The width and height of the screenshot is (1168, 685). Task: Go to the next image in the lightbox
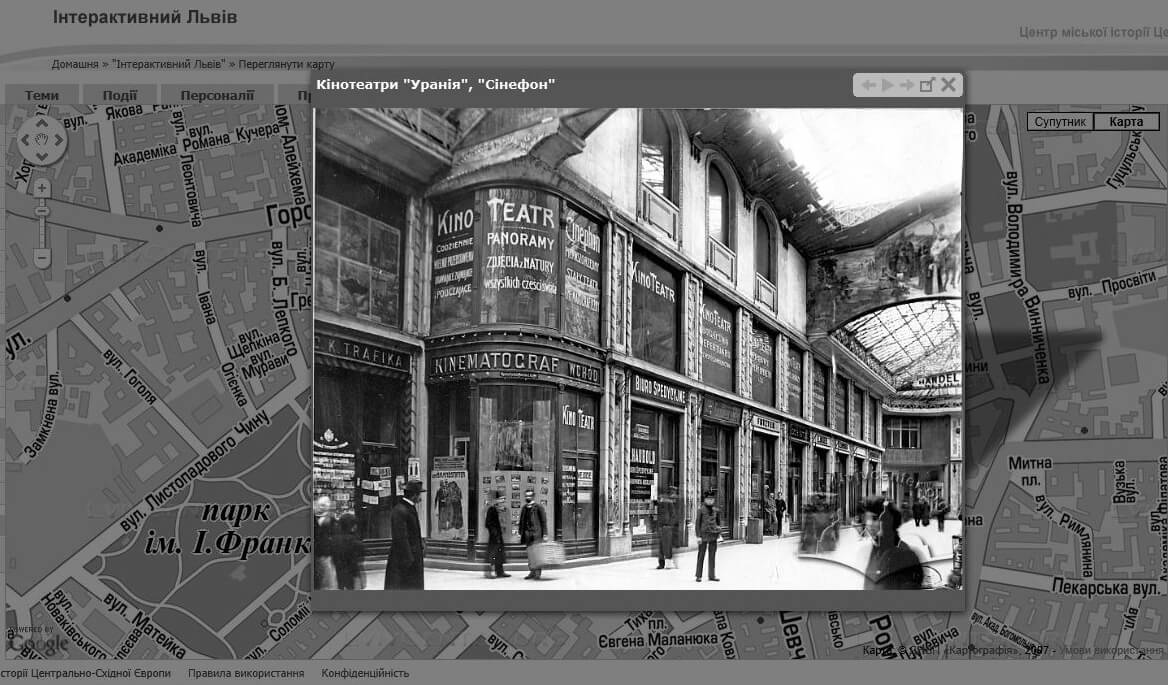click(x=906, y=85)
